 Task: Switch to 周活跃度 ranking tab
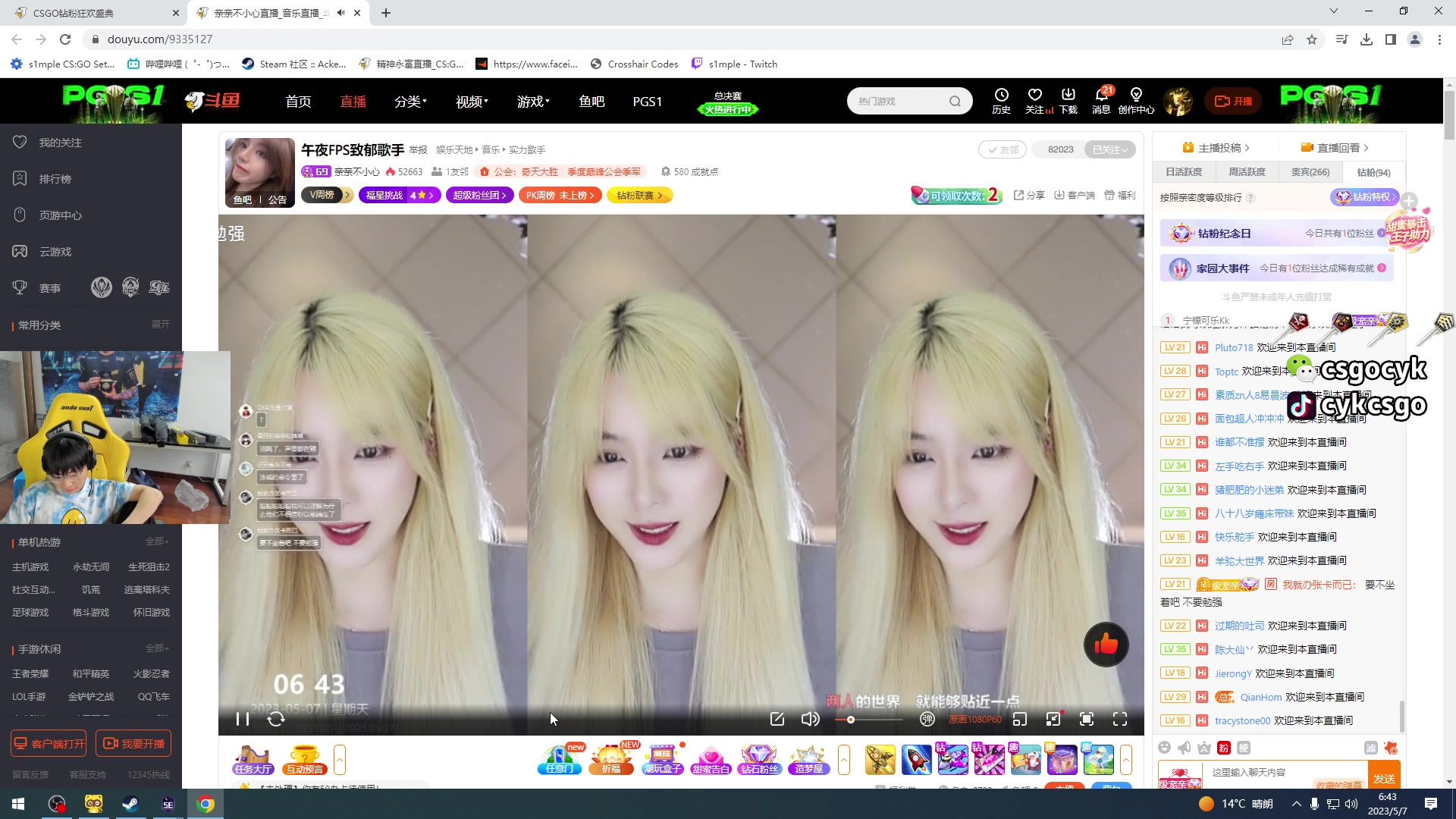(x=1247, y=172)
